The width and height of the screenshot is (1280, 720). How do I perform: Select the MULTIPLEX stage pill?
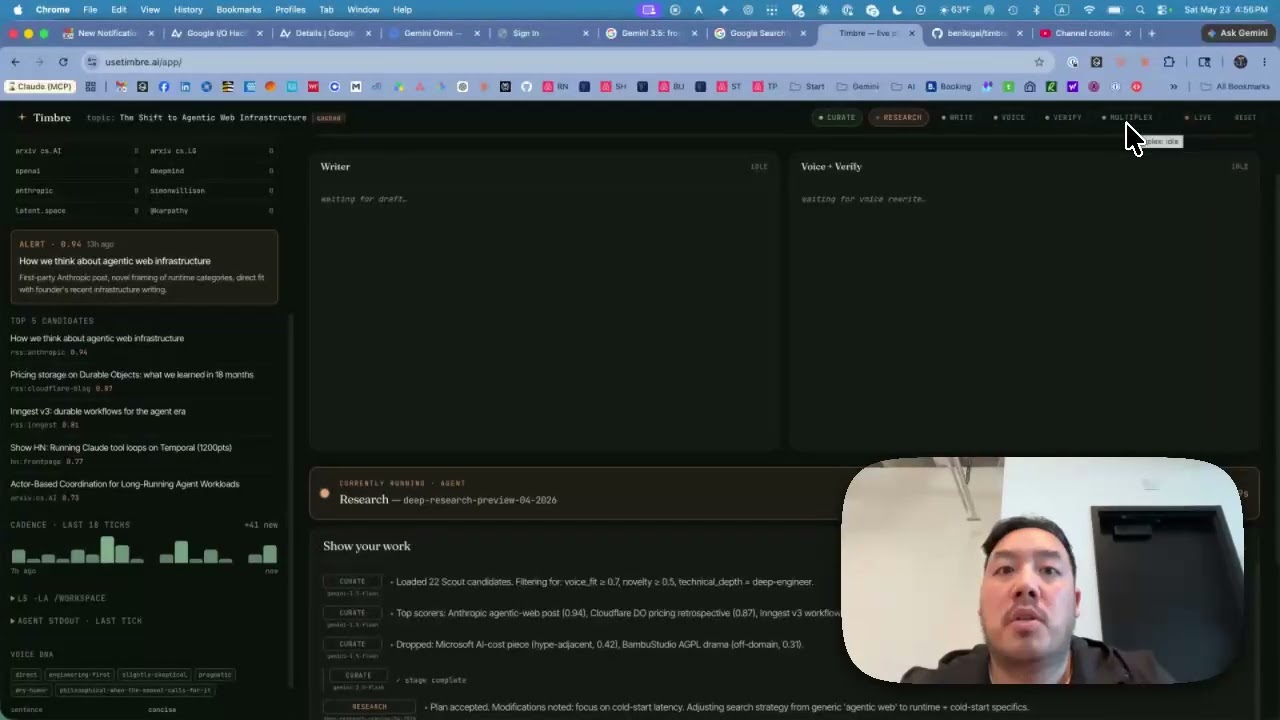[1127, 118]
